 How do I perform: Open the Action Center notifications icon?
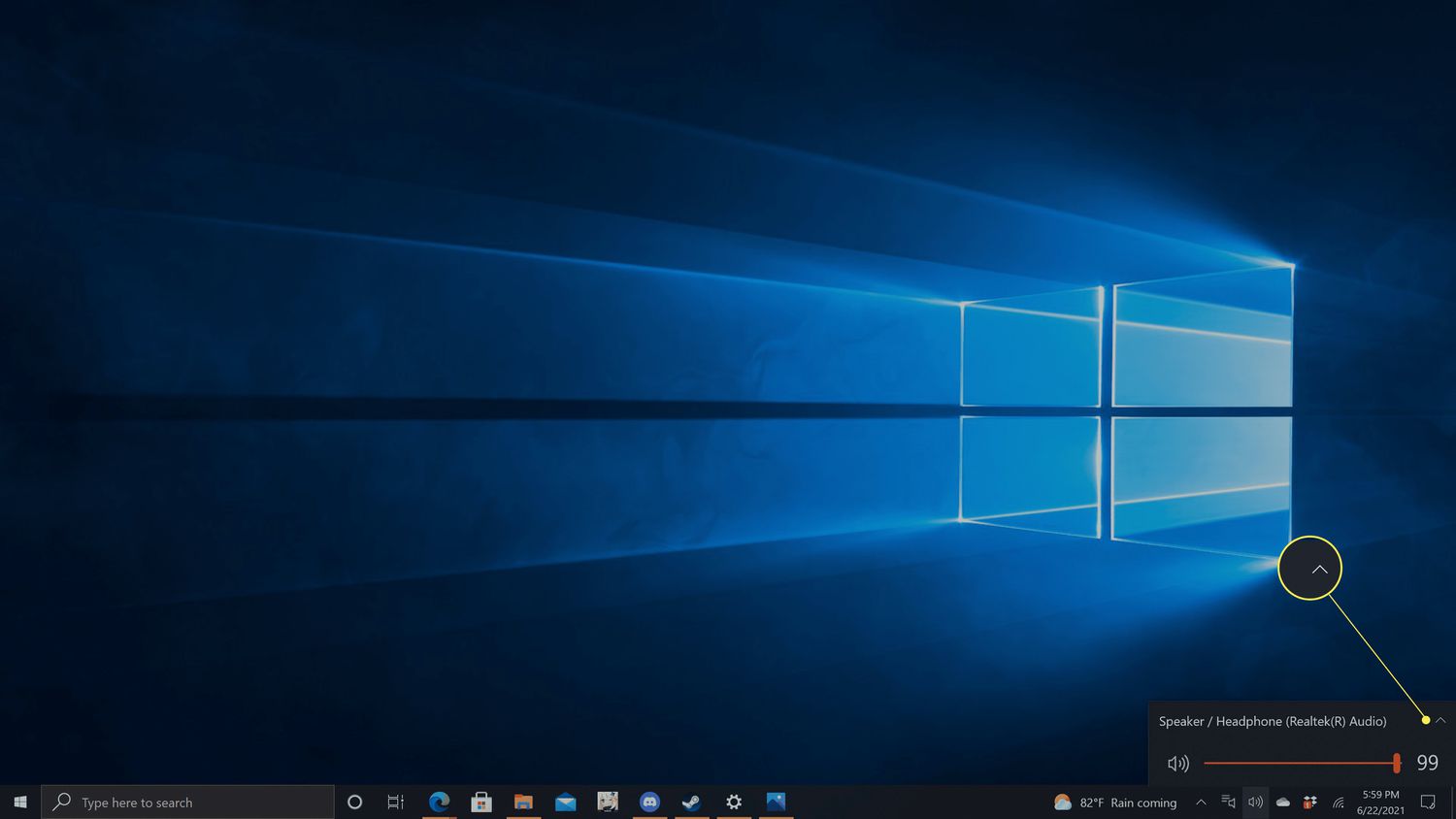1428,803
